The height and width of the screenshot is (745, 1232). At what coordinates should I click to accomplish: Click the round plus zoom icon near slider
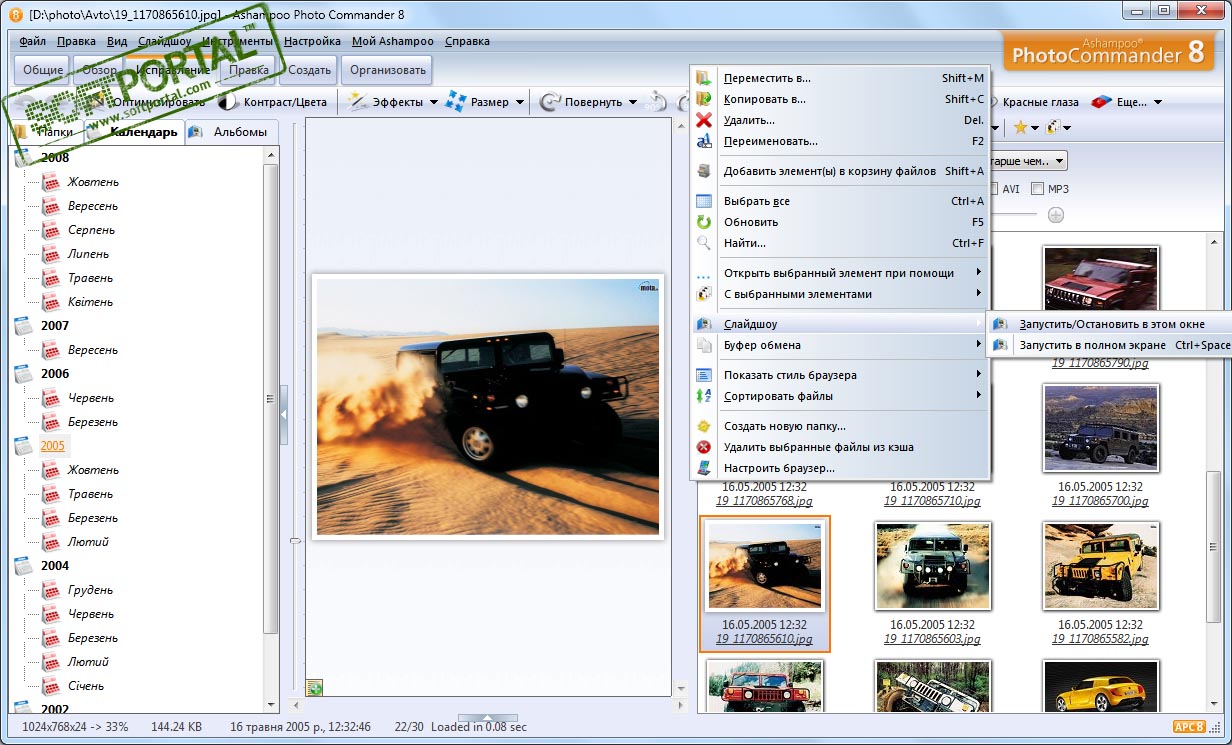click(1055, 214)
